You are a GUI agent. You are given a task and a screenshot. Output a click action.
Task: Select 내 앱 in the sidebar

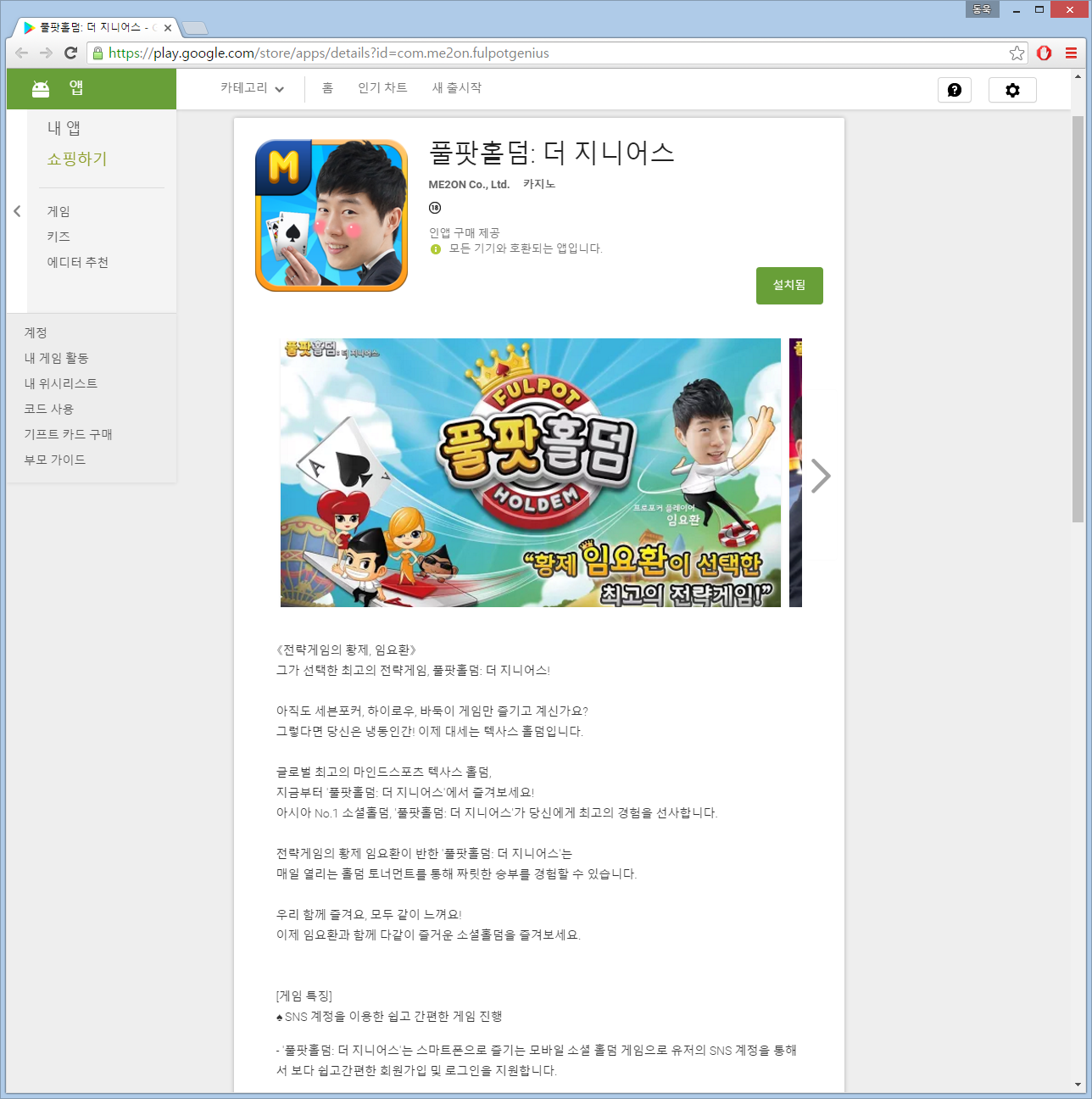64,128
